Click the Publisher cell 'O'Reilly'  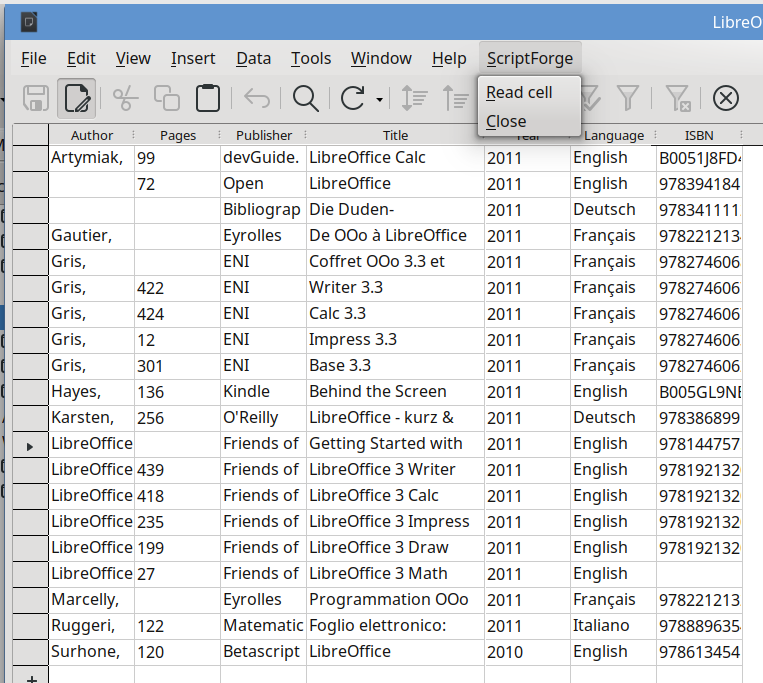click(263, 418)
